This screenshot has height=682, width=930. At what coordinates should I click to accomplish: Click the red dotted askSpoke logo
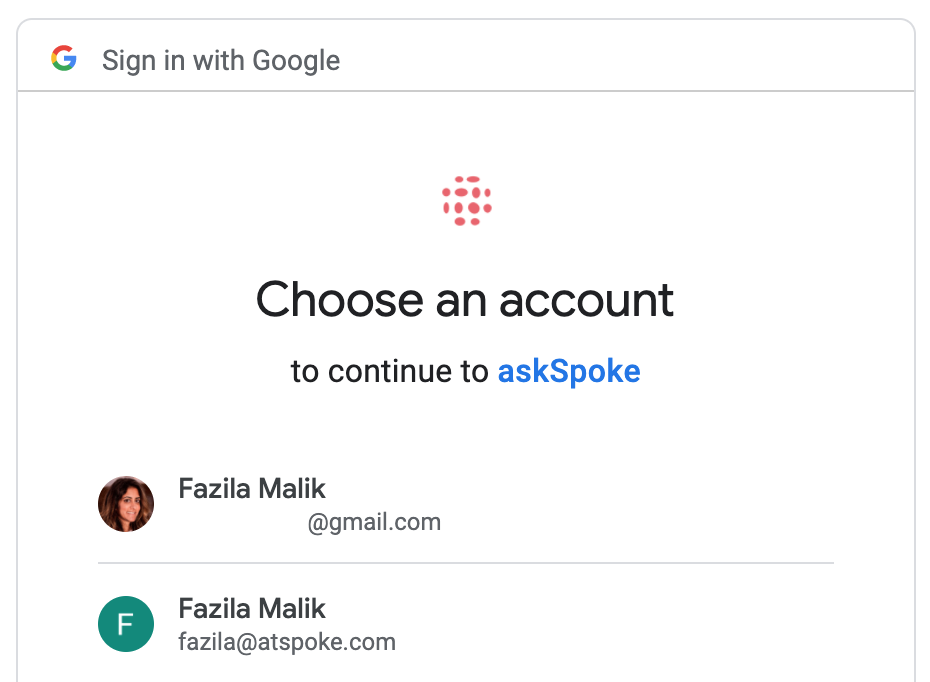tap(467, 200)
